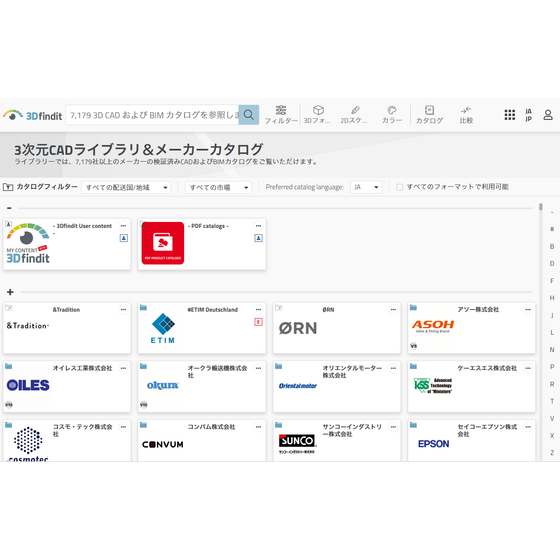
Task: Open the EPSON catalog logo
Action: (433, 444)
